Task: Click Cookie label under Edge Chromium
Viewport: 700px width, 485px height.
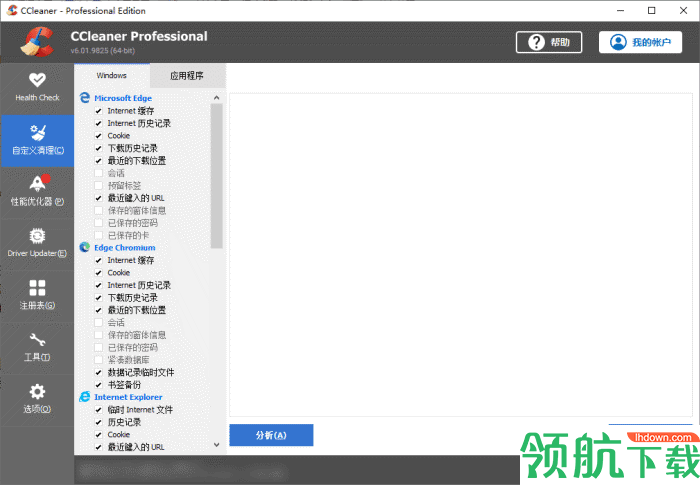Action: point(119,273)
